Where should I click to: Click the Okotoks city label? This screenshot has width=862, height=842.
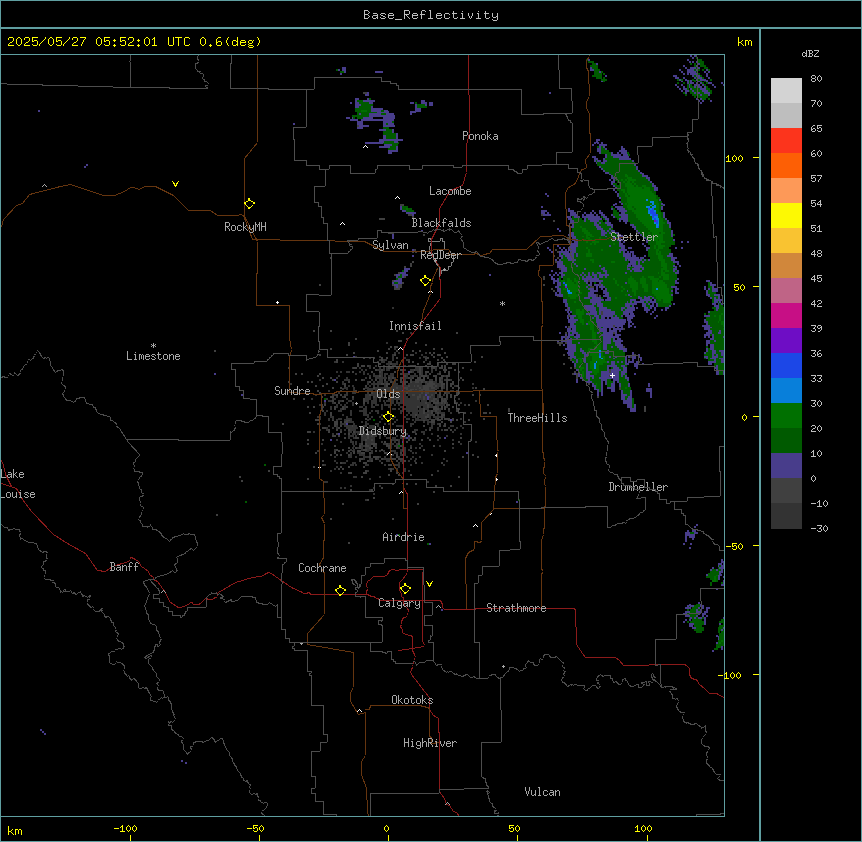[x=412, y=700]
